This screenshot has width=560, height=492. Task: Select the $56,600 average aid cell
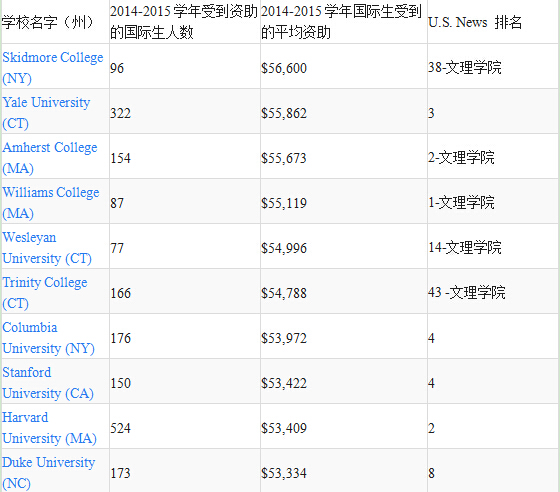coord(284,68)
